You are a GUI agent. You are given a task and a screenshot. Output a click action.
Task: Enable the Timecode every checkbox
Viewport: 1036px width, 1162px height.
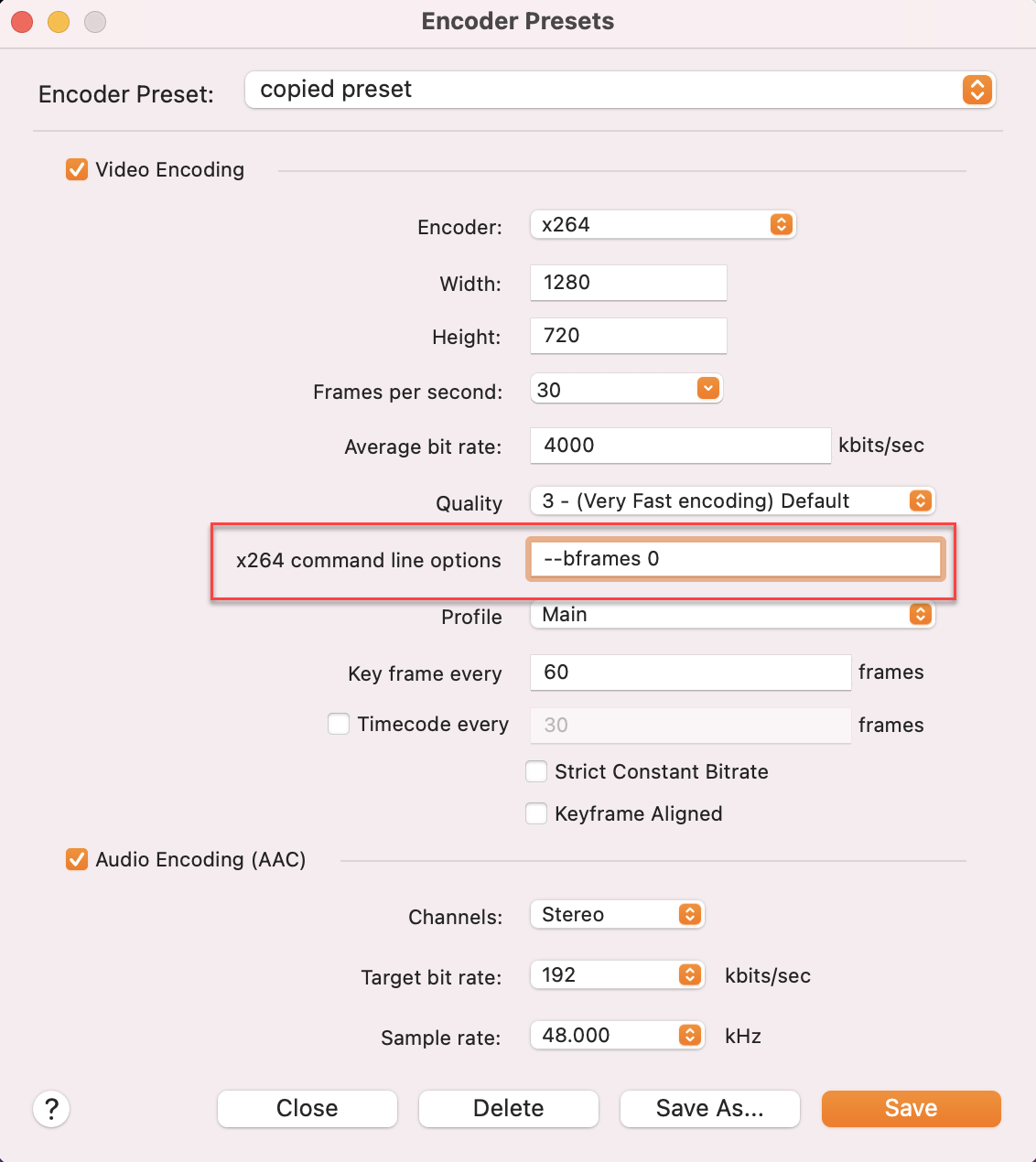[x=339, y=724]
